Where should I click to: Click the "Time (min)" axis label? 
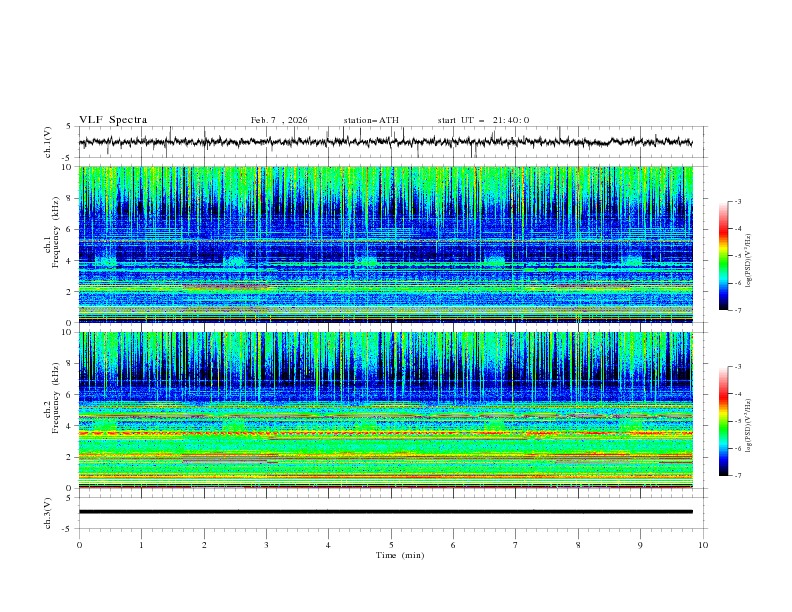[x=400, y=555]
